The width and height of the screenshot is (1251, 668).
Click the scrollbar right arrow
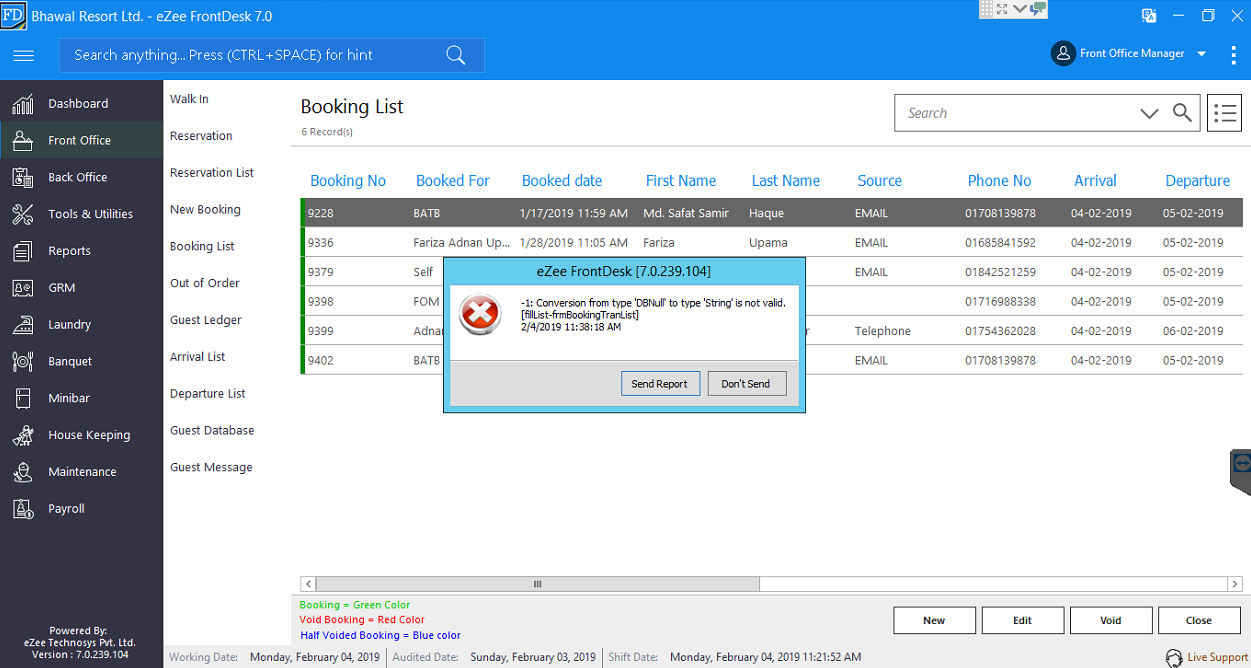(1235, 584)
